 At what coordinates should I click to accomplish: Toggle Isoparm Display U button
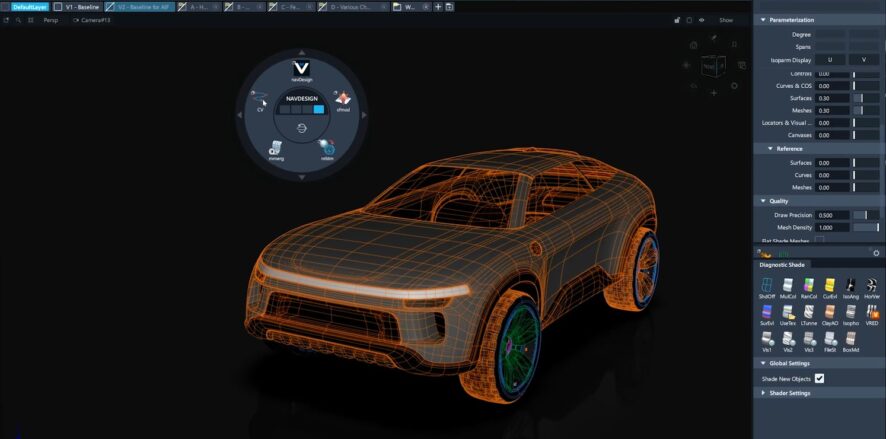click(x=830, y=60)
